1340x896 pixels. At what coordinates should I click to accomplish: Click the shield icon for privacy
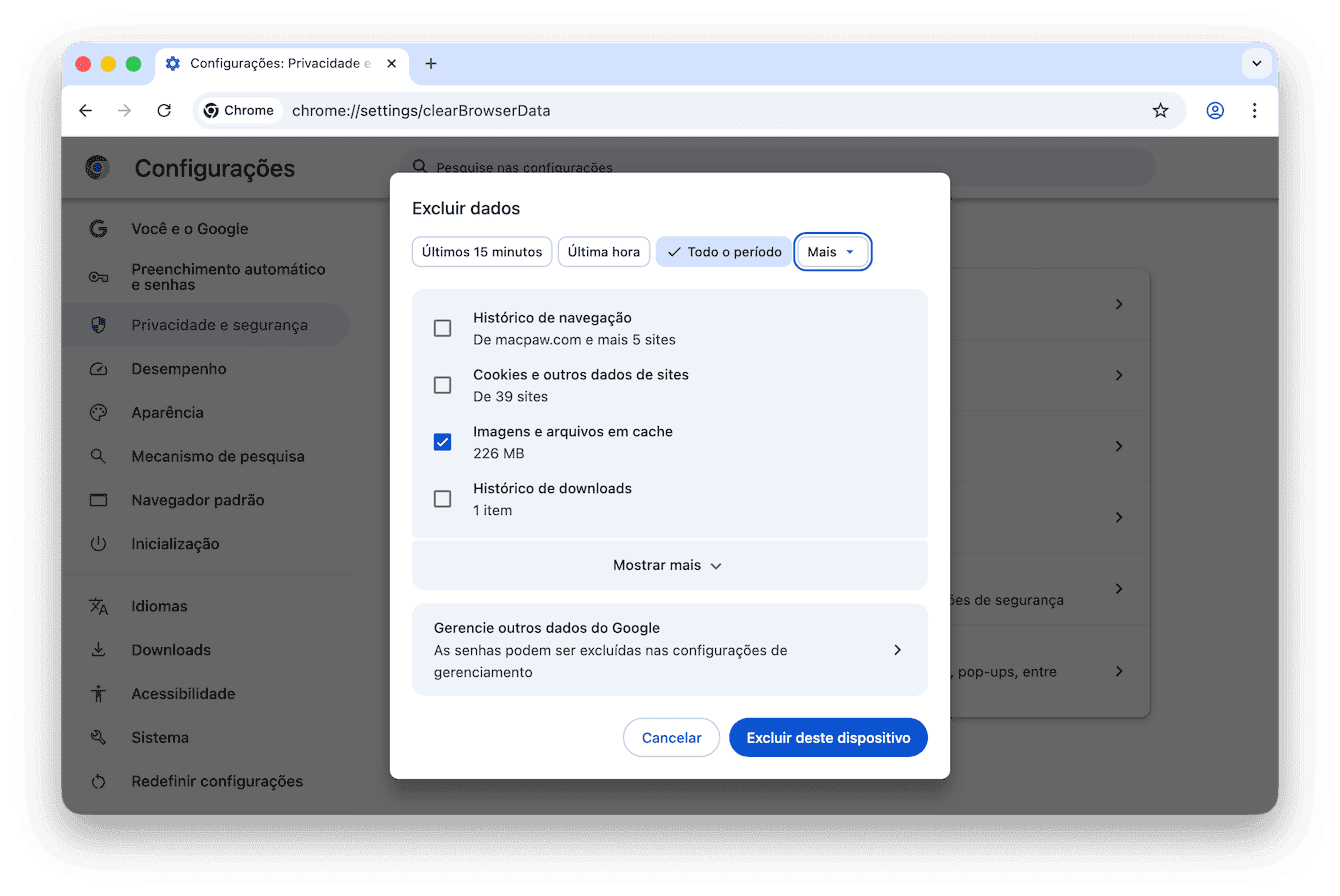pos(98,325)
